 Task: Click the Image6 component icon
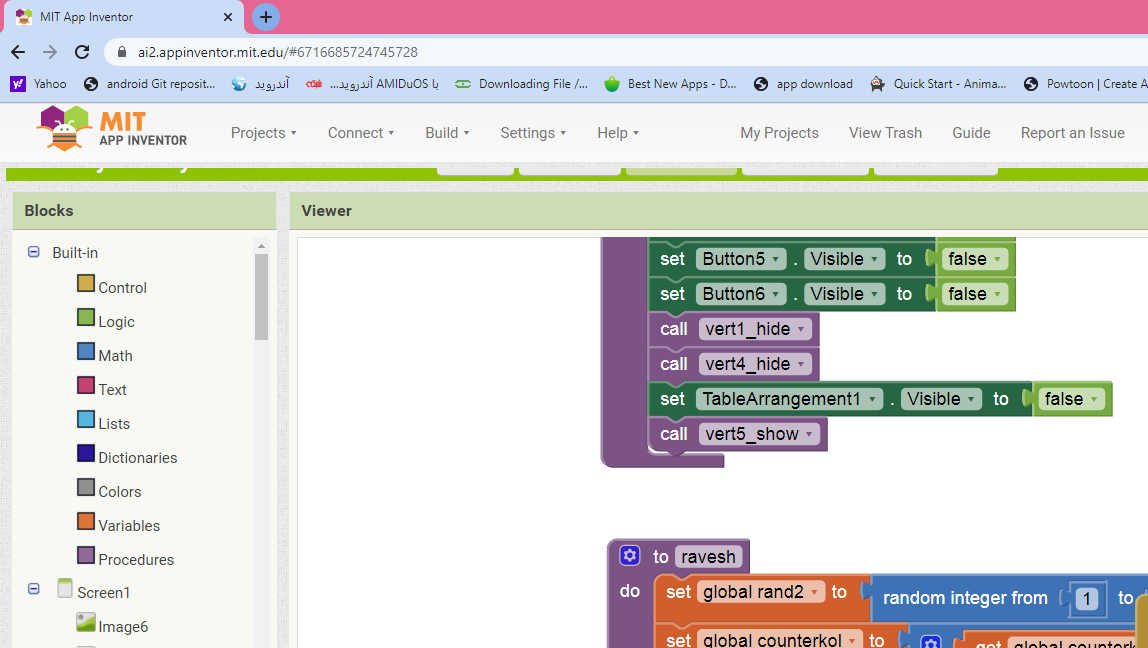(87, 624)
